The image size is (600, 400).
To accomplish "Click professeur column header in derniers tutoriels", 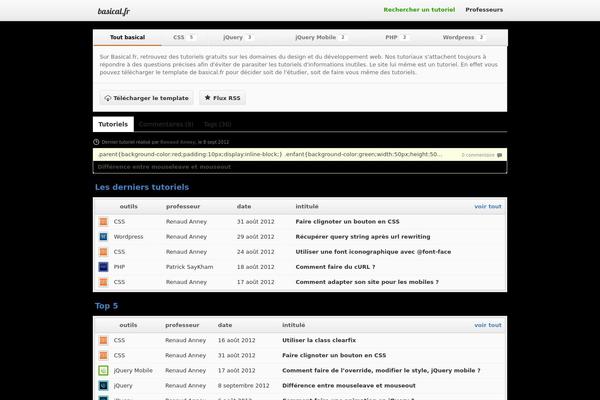I will [183, 206].
